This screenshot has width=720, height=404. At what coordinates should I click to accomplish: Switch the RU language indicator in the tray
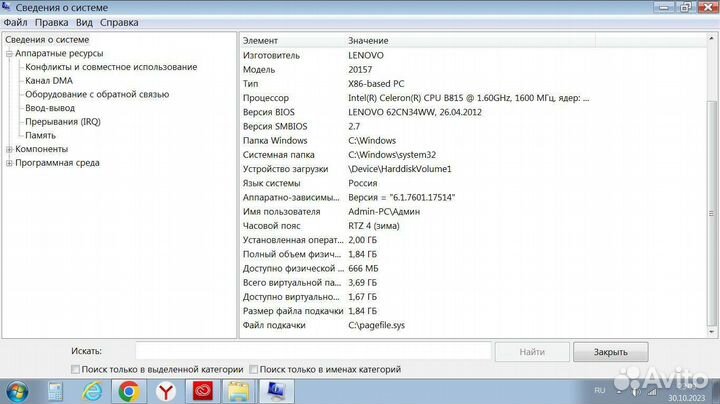coord(600,390)
